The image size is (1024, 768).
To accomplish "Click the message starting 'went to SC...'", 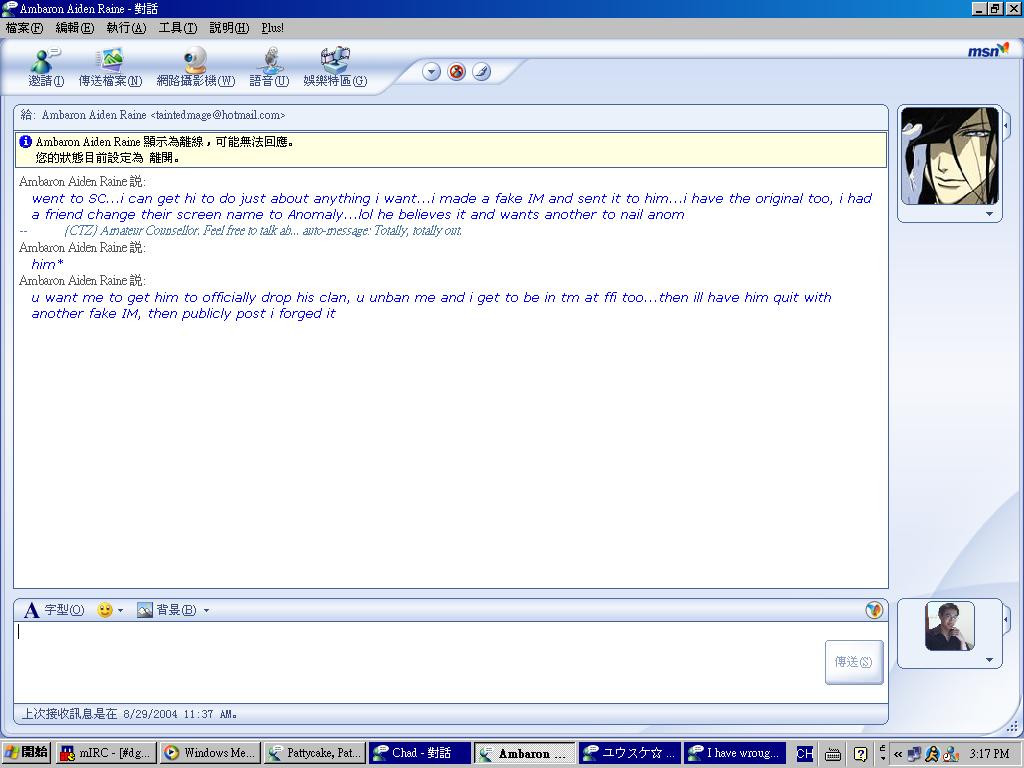I will 452,206.
